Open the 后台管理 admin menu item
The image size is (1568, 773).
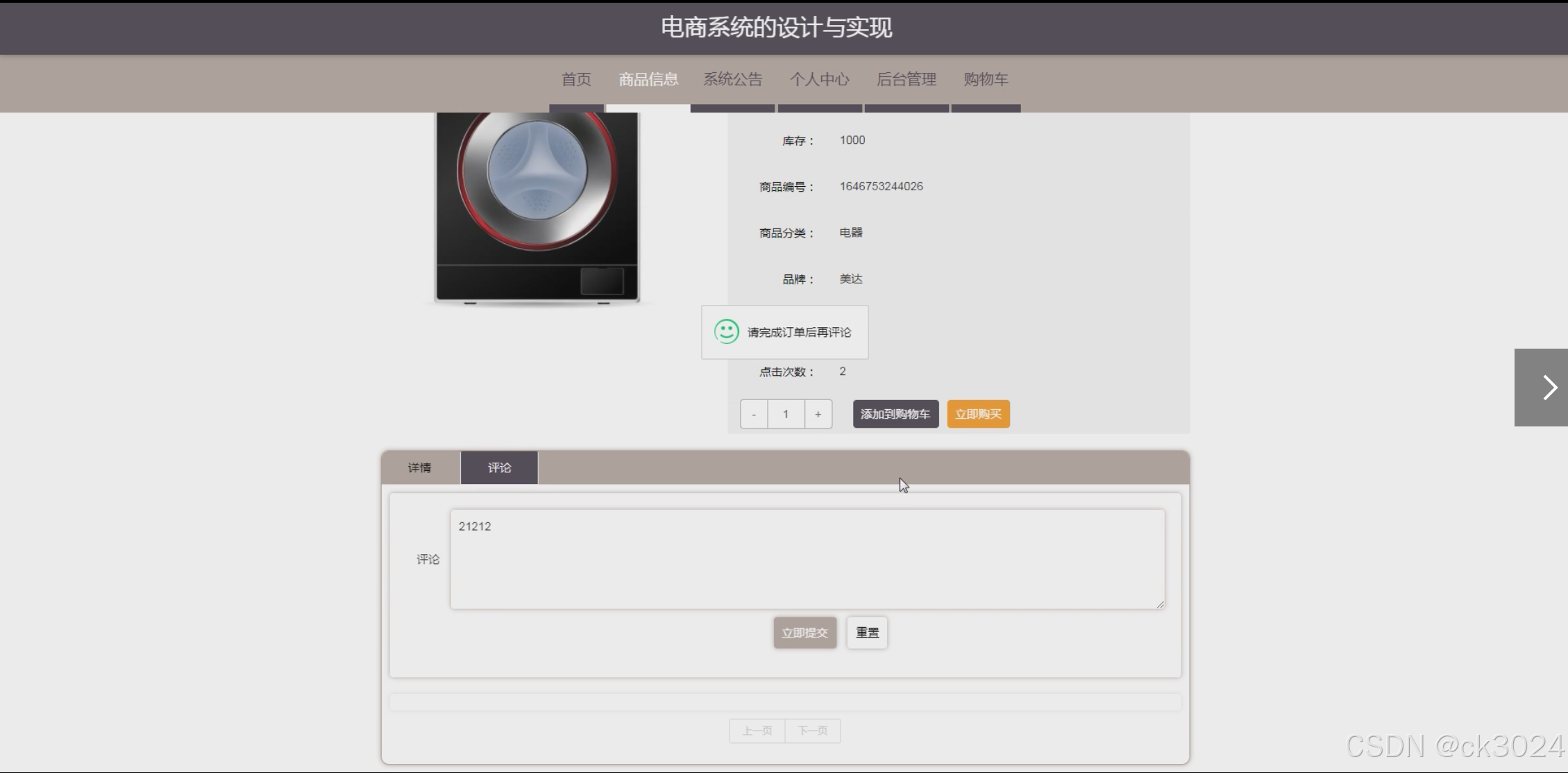906,79
